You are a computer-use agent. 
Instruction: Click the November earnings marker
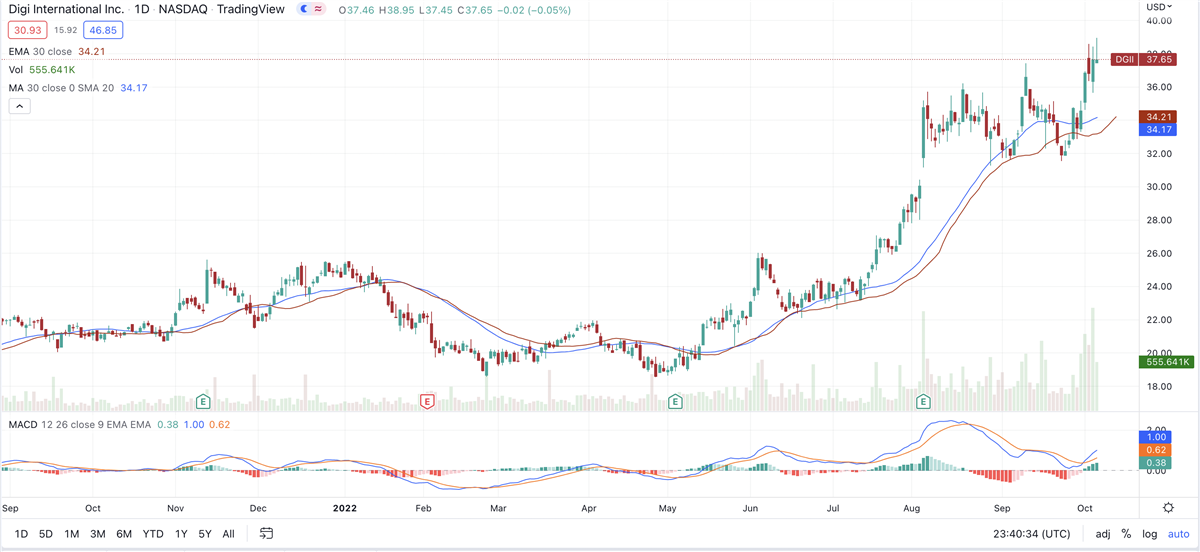point(203,401)
